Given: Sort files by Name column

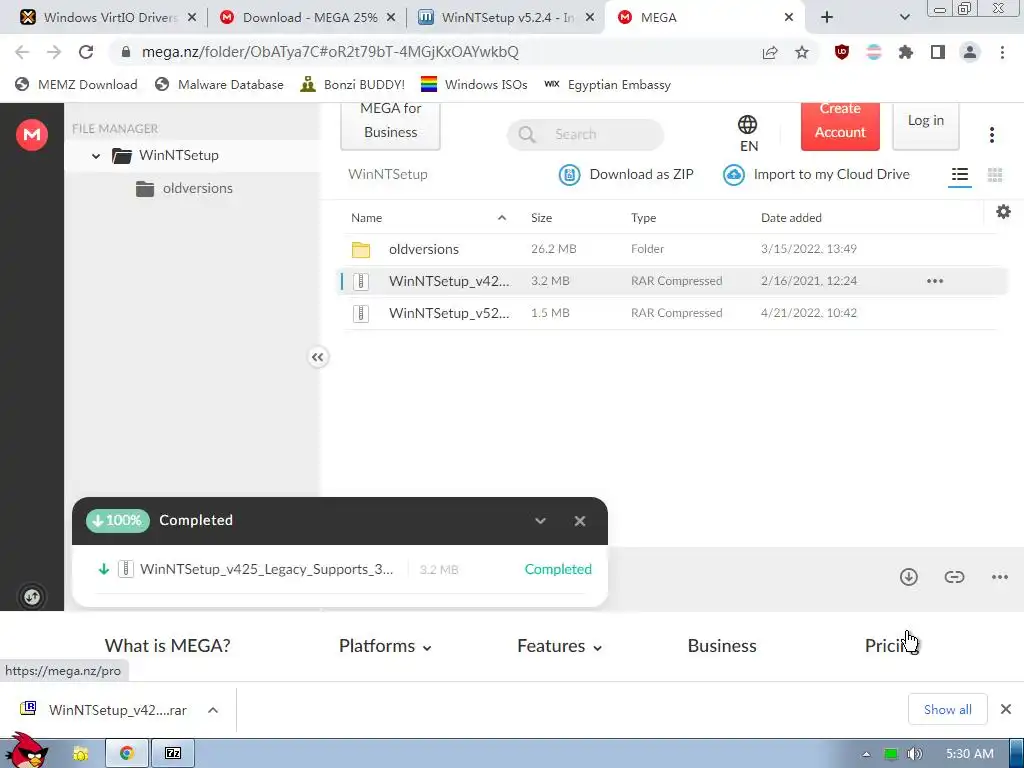Looking at the screenshot, I should pos(366,218).
